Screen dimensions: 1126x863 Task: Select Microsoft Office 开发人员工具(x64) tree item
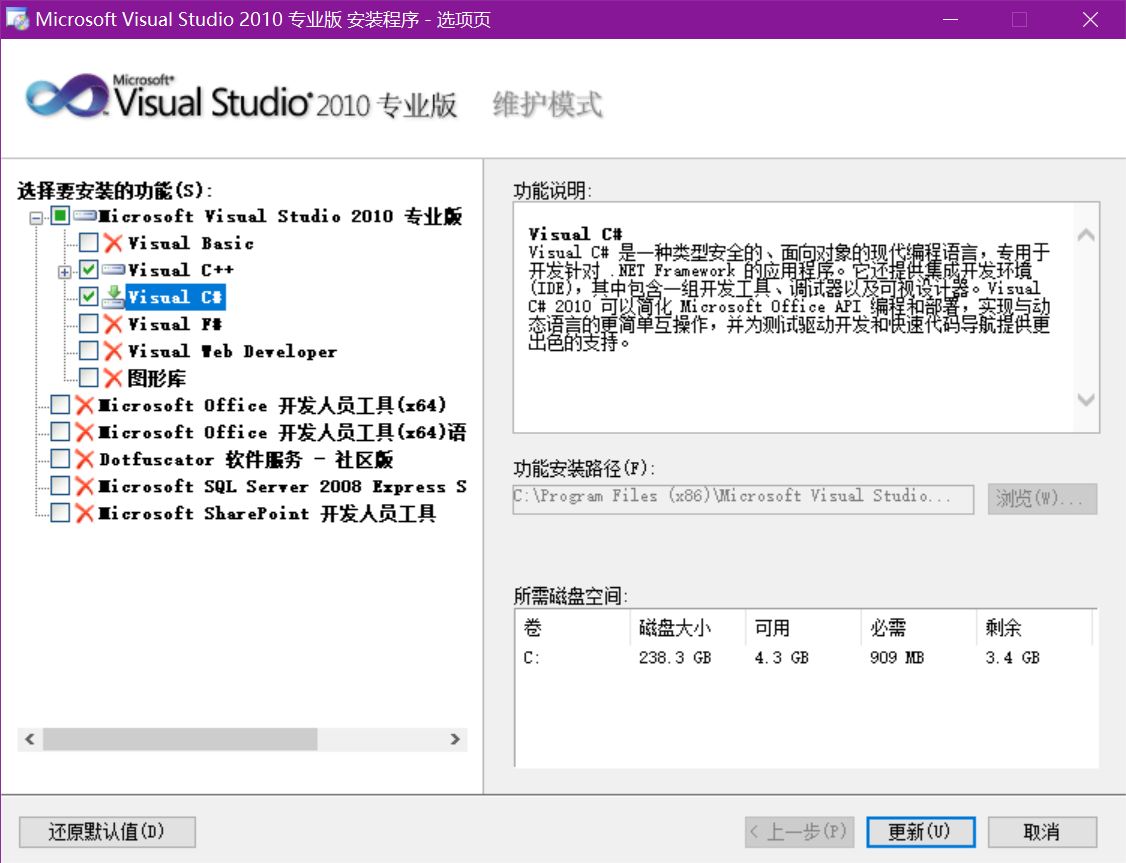pos(272,406)
